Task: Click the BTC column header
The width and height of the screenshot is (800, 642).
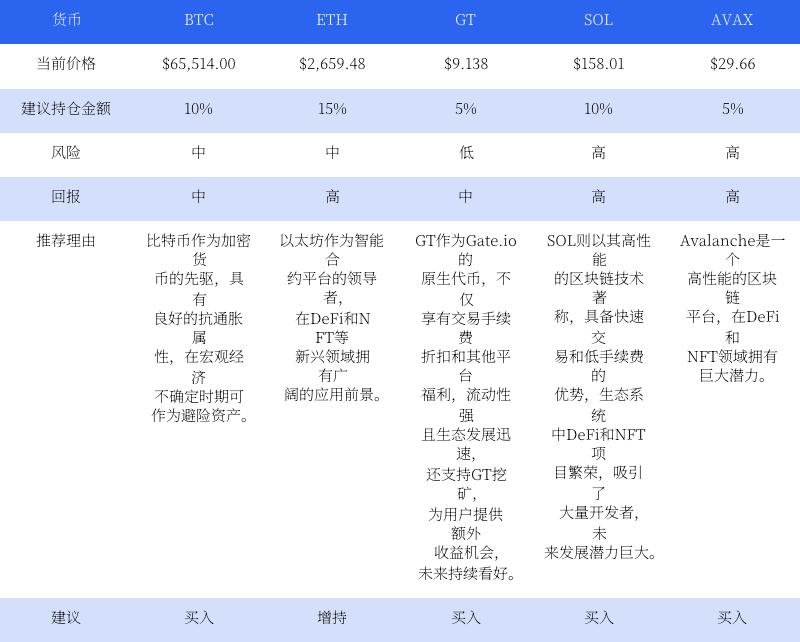Action: [199, 20]
